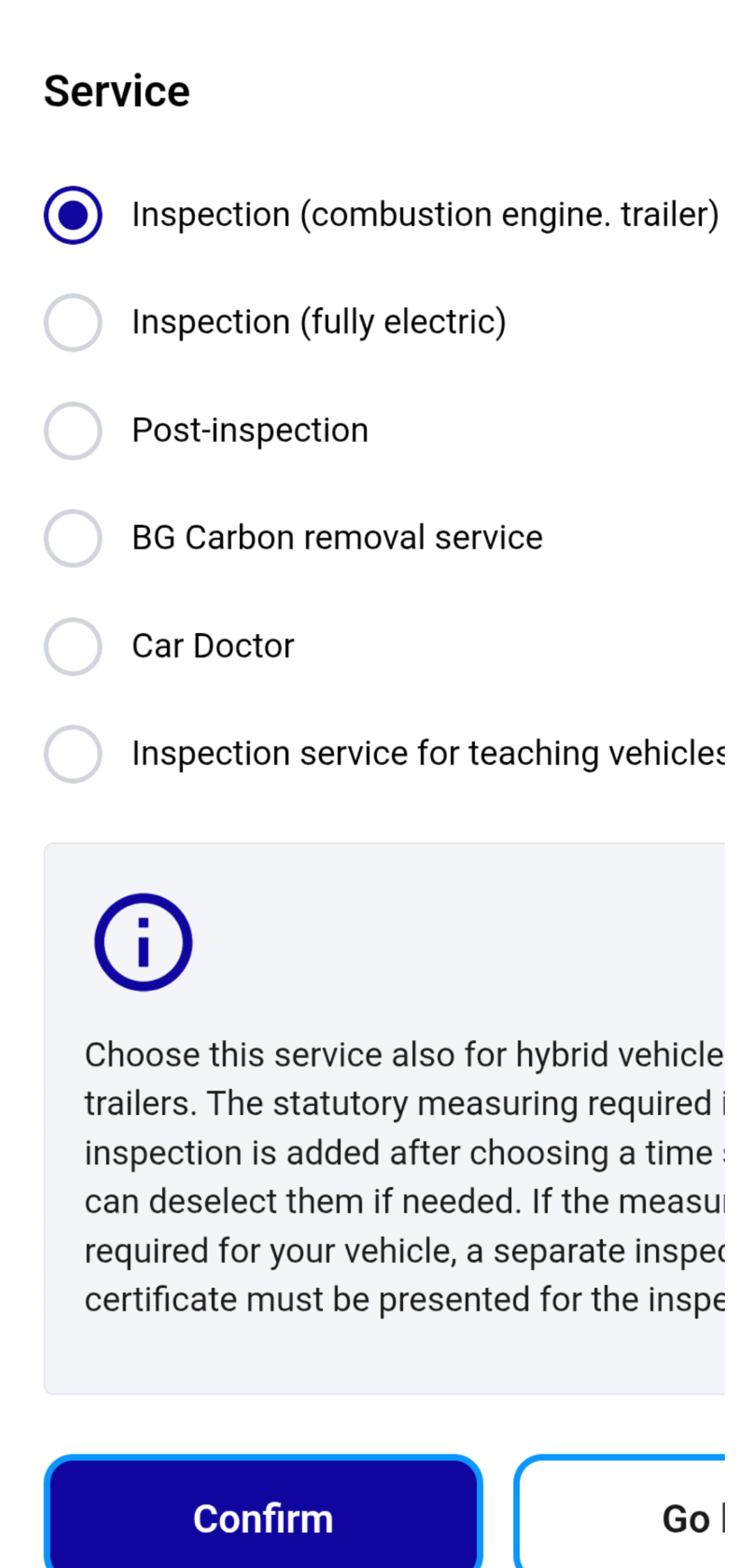Pick the Car Doctor radio button

tap(73, 646)
